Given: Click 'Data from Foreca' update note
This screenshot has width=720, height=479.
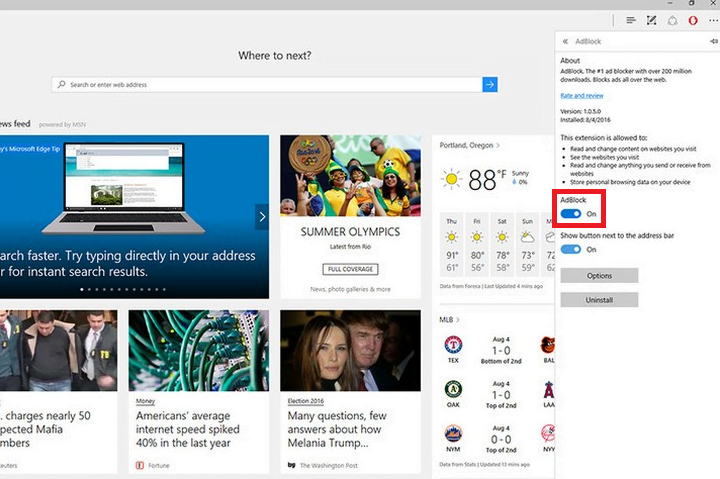Looking at the screenshot, I should (x=491, y=286).
